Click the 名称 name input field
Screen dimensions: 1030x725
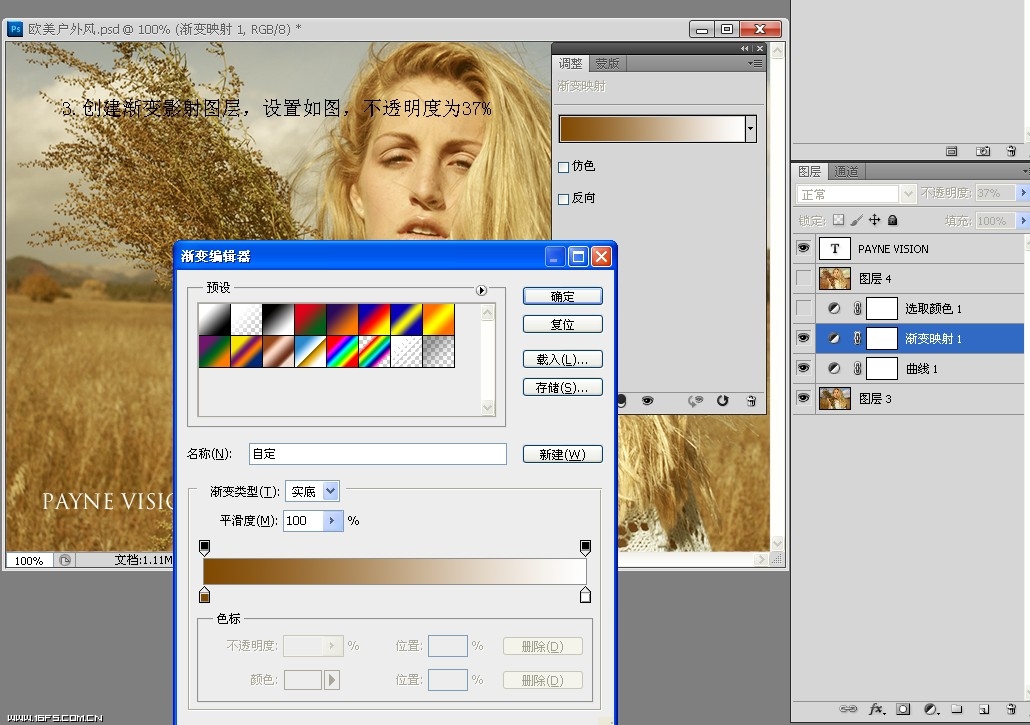coord(378,454)
